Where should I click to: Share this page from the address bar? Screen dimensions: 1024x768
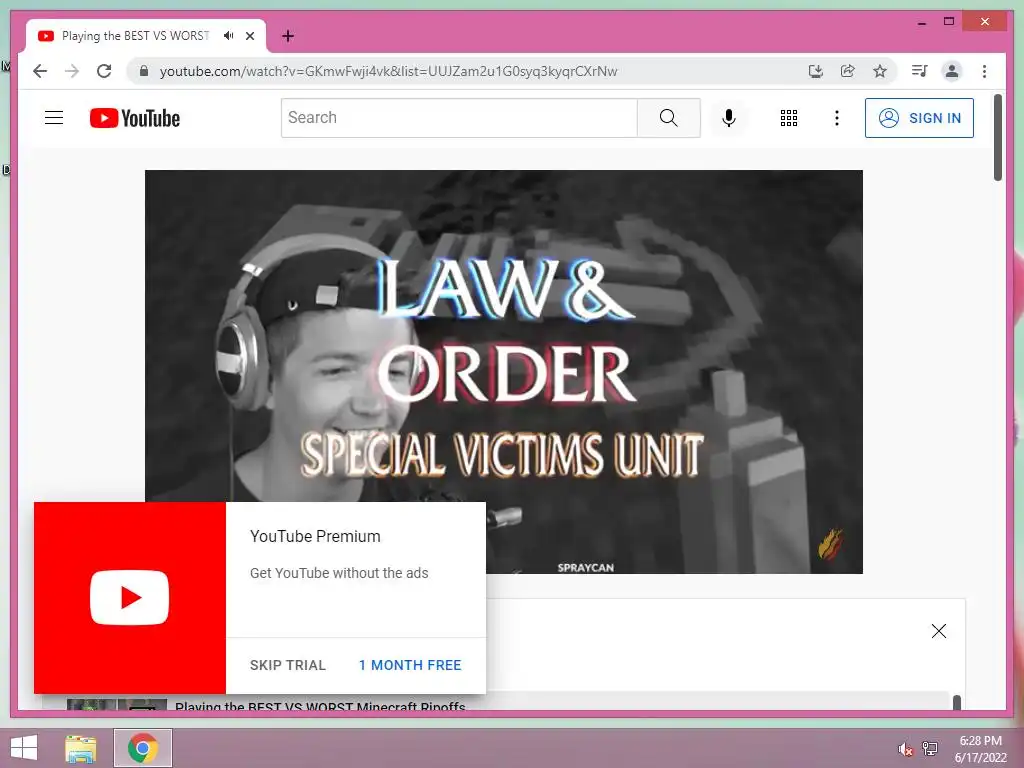click(x=848, y=71)
